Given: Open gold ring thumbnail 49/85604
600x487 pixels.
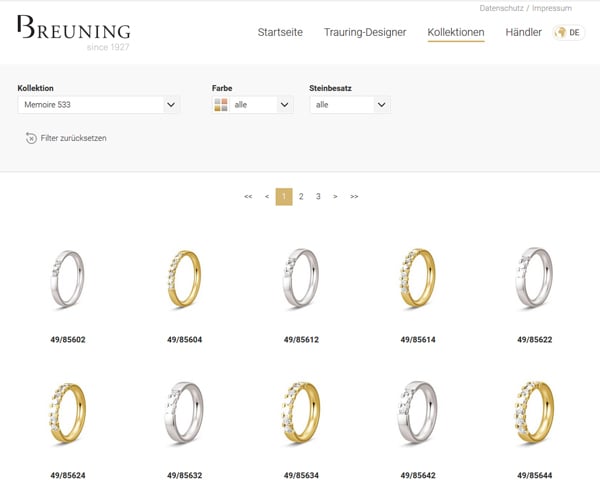Looking at the screenshot, I should pyautogui.click(x=184, y=279).
